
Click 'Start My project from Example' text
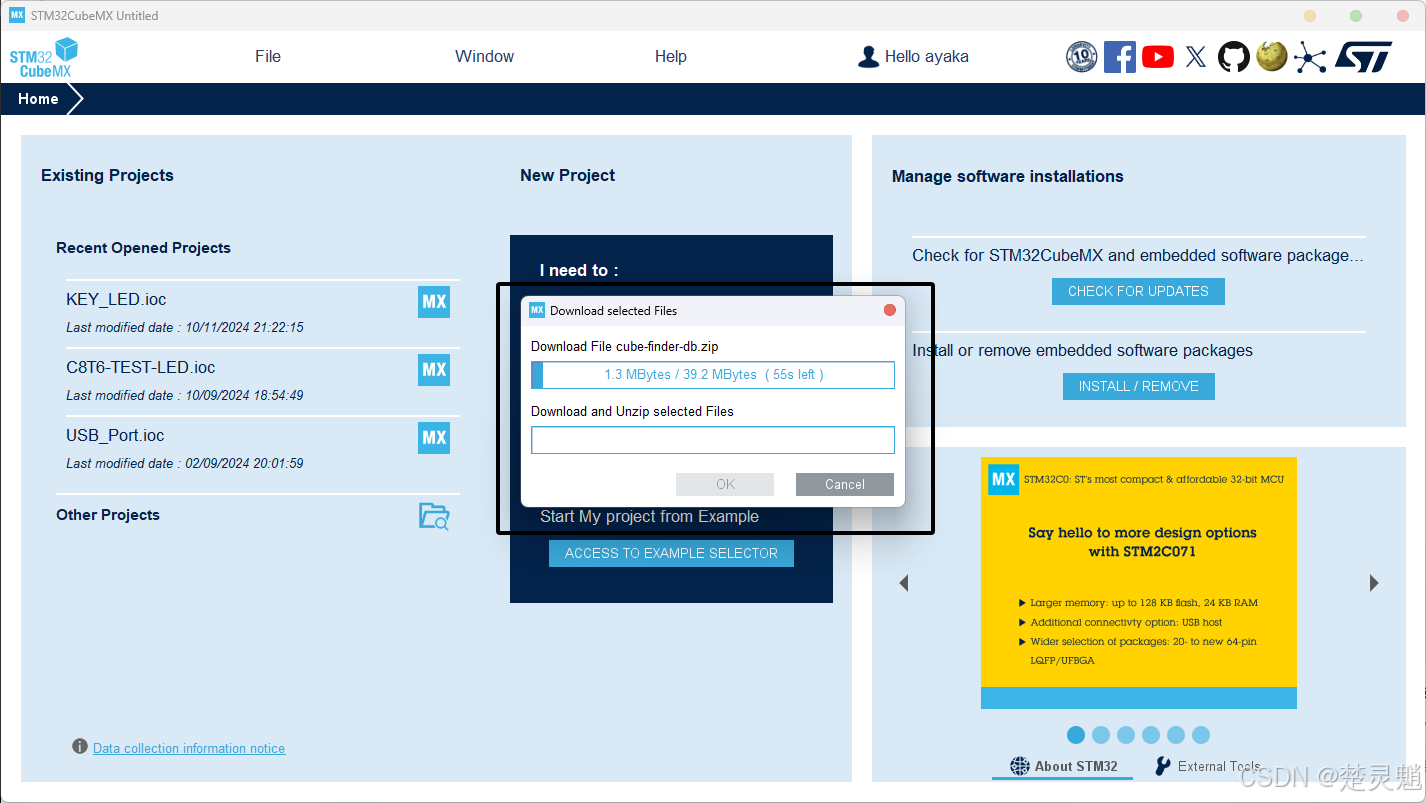pos(649,517)
